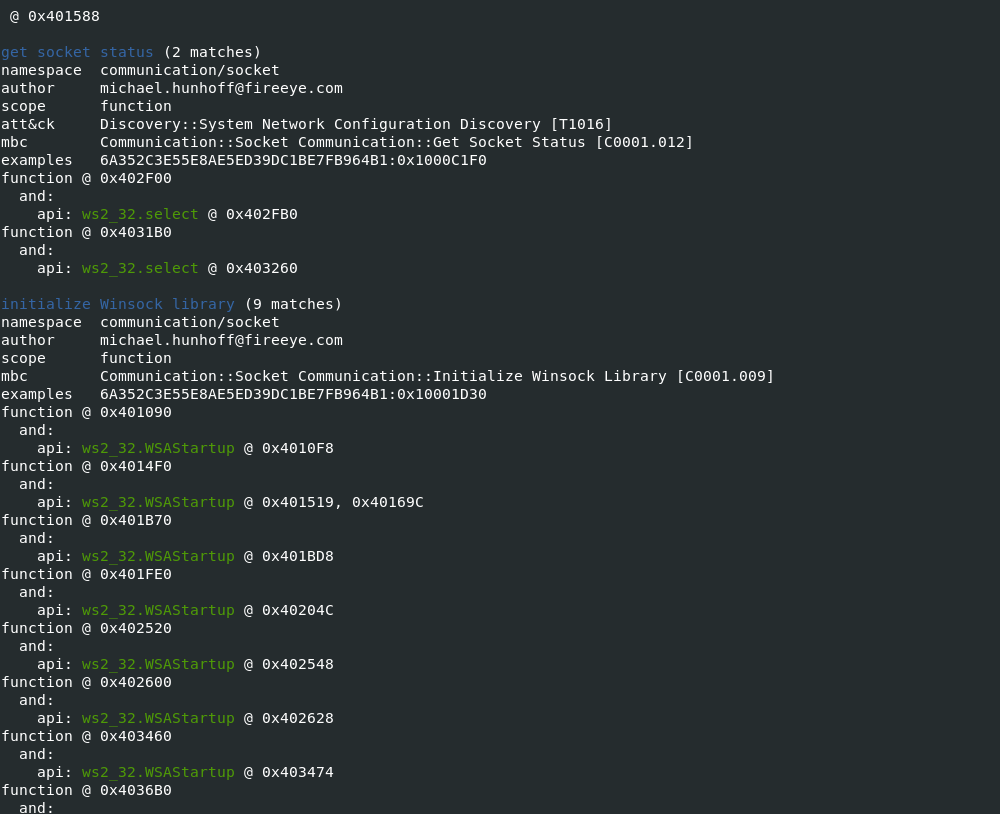Click MBC value 'Initialize Winsock Library [C0001.009]'

603,376
